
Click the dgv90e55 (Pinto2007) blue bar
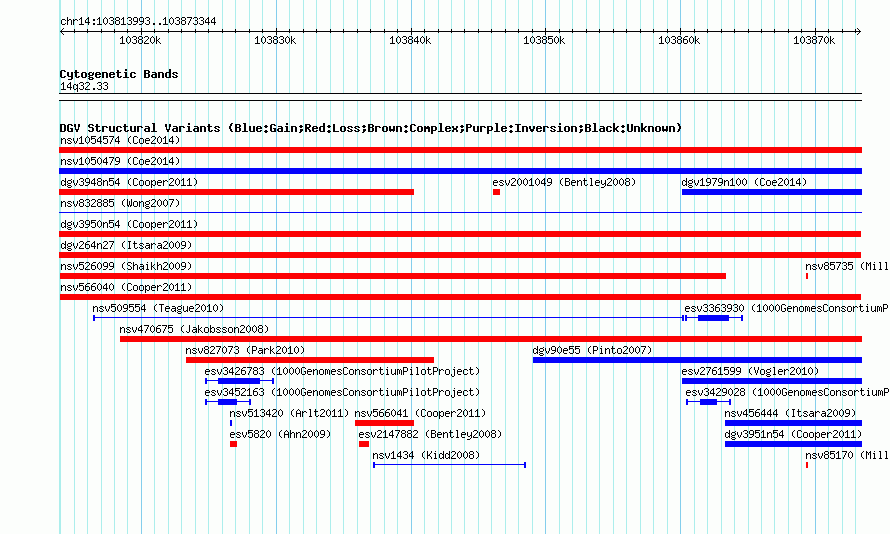pyautogui.click(x=698, y=360)
